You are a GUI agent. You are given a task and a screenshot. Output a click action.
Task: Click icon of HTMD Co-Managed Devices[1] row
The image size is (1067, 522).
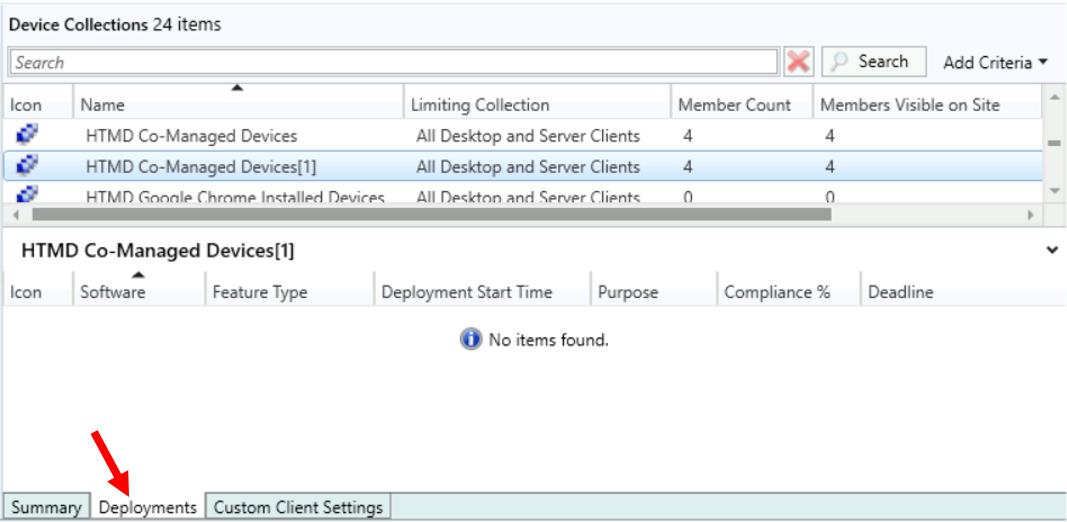pos(27,166)
